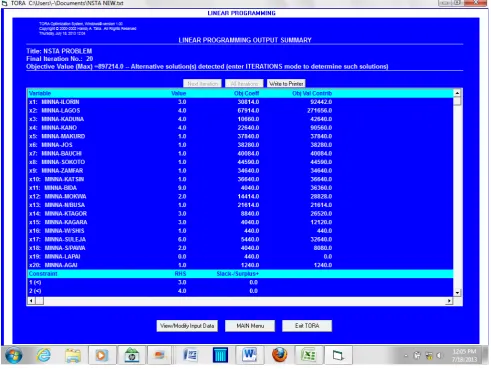Click the horizontal scrollbar right arrow

click(x=449, y=301)
